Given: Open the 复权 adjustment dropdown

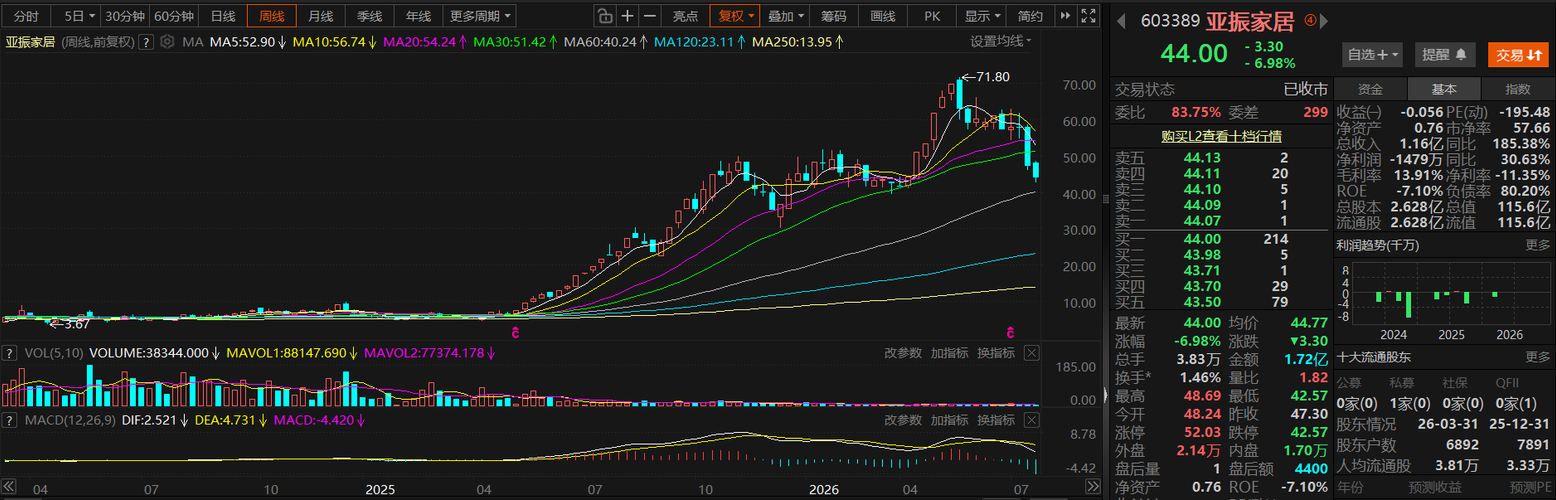Looking at the screenshot, I should (735, 16).
